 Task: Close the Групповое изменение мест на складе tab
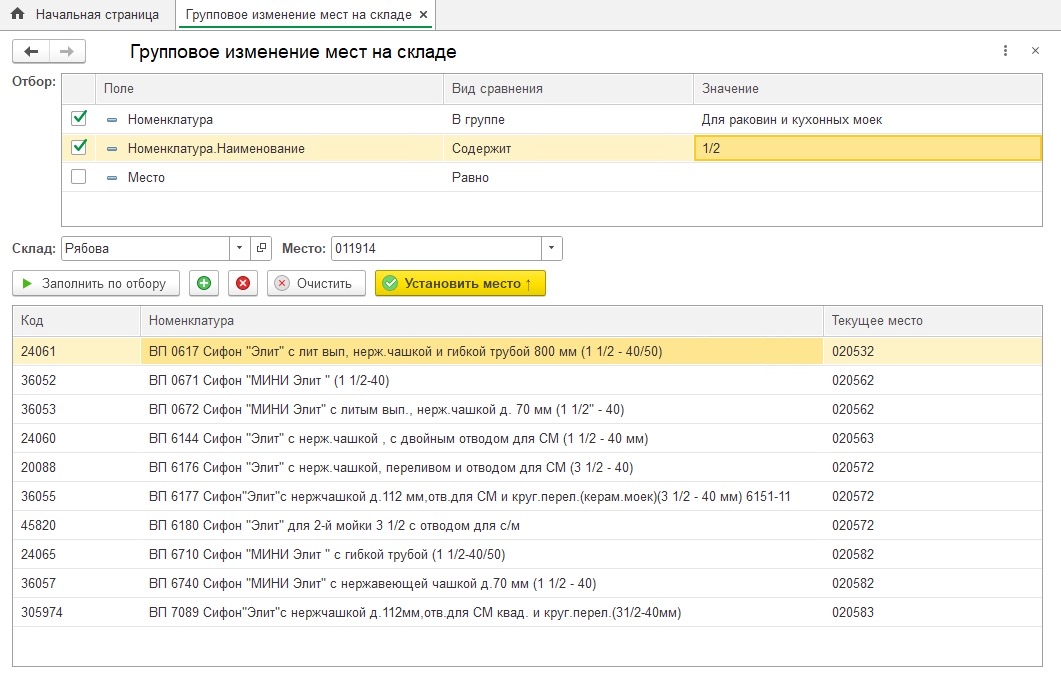point(423,15)
